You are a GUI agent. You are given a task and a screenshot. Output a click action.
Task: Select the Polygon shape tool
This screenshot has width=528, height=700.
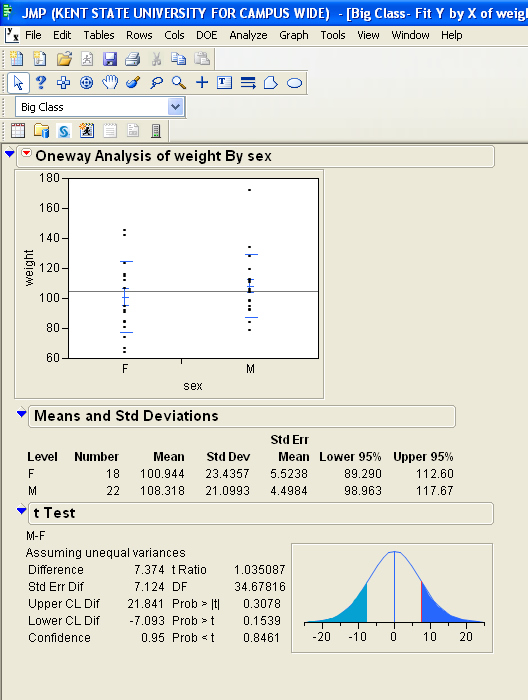(271, 83)
